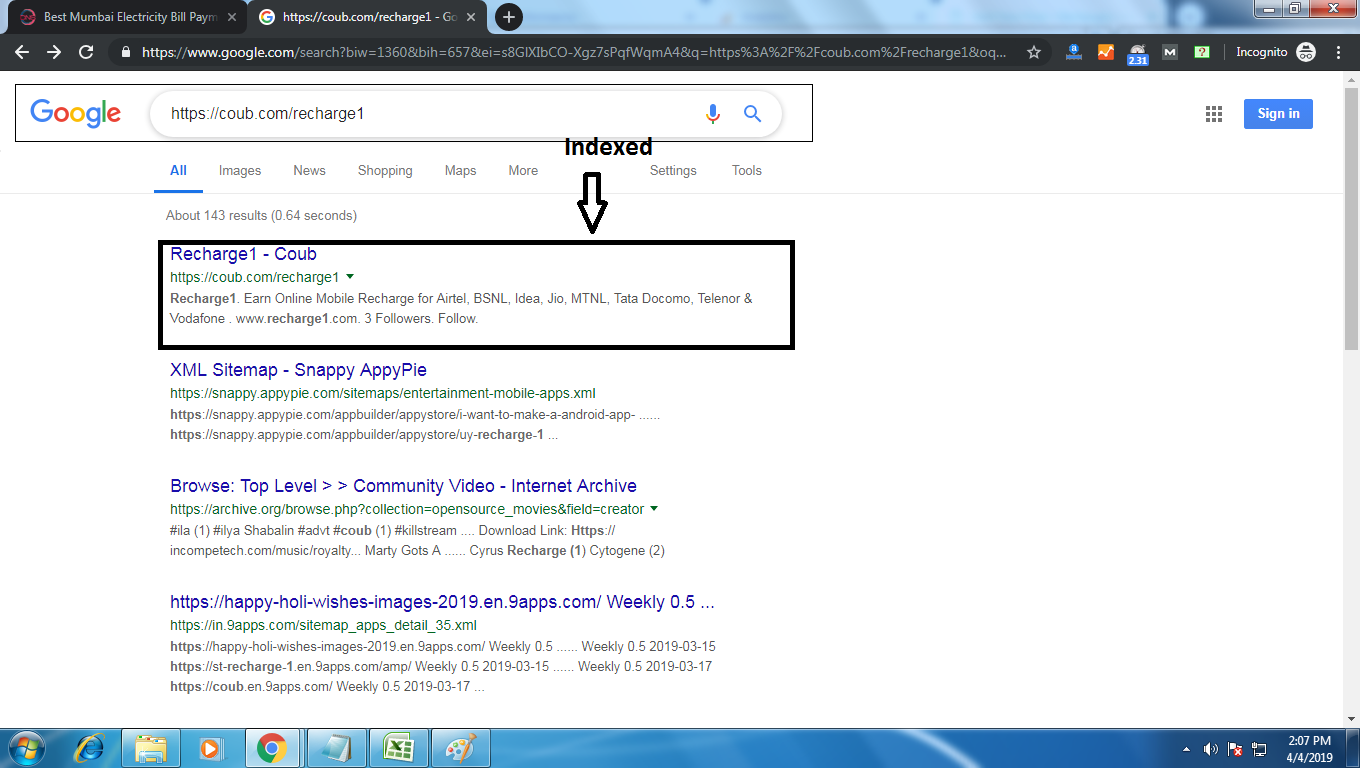Open the Notepad taskbar item
The width and height of the screenshot is (1360, 768).
(x=336, y=748)
